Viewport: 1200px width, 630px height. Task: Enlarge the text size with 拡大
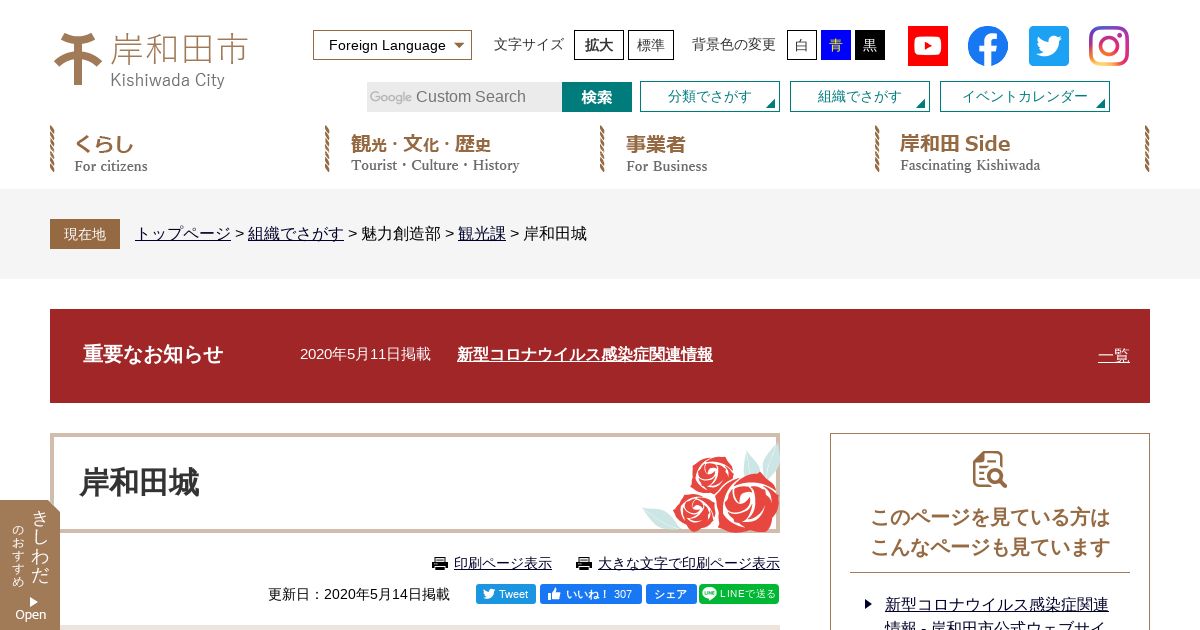pyautogui.click(x=599, y=45)
